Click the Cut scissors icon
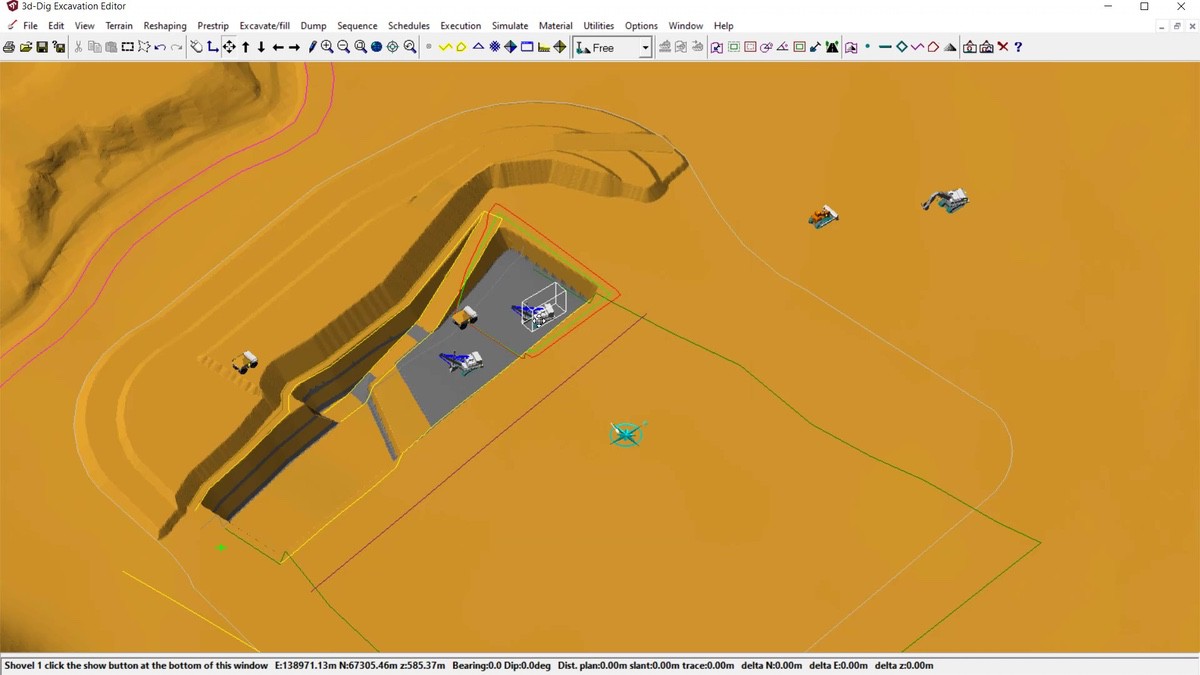Viewport: 1200px width, 675px height. 78,47
